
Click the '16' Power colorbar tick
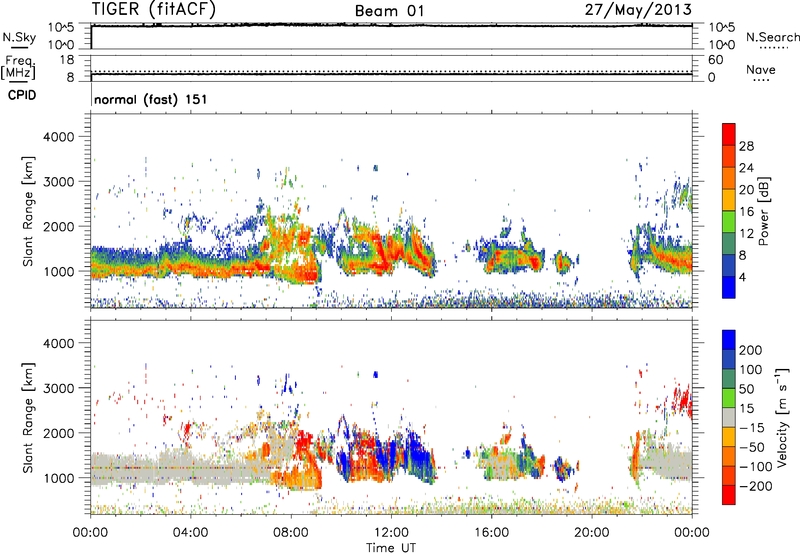pos(746,212)
